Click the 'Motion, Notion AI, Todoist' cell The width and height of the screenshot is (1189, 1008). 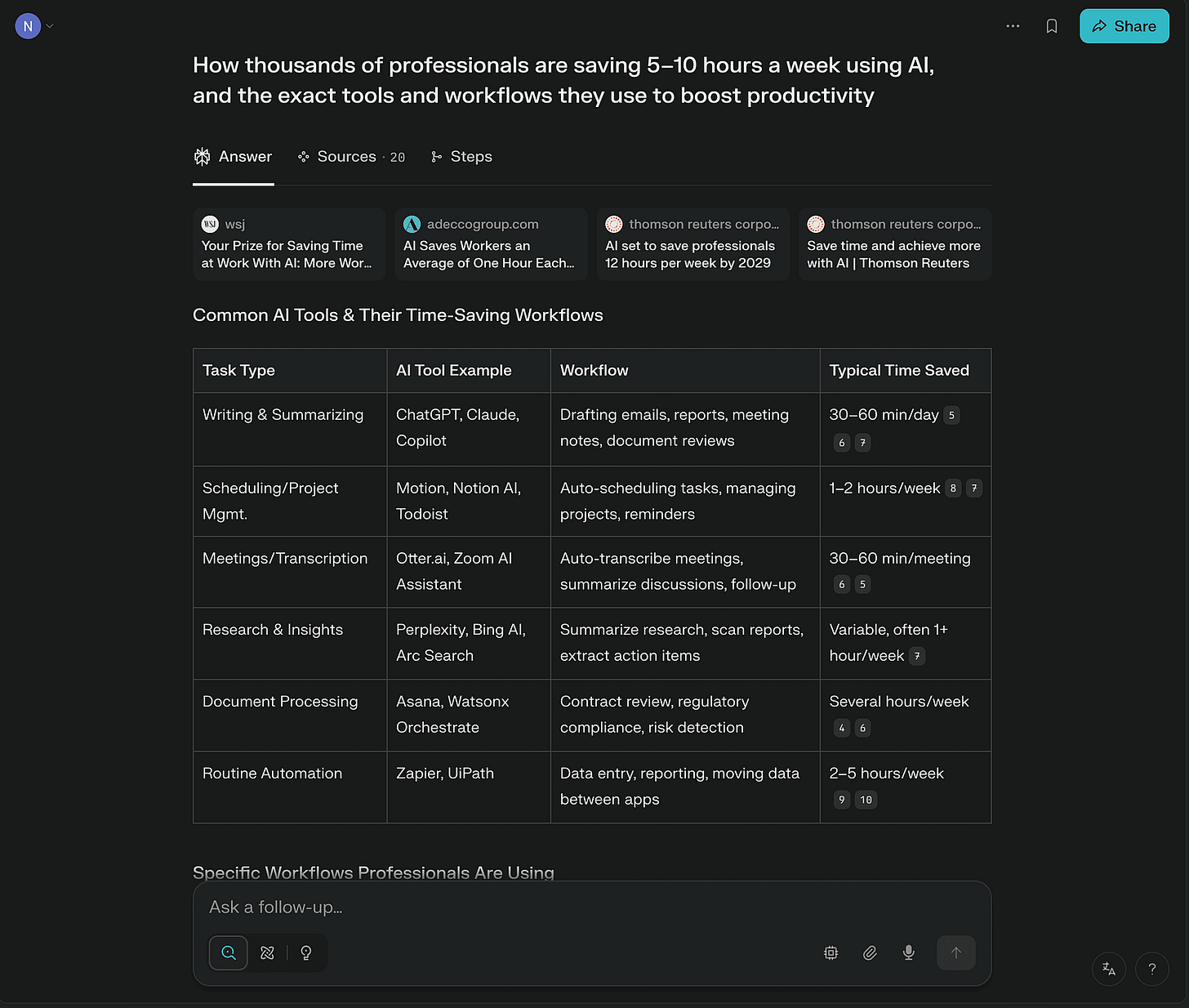(469, 502)
